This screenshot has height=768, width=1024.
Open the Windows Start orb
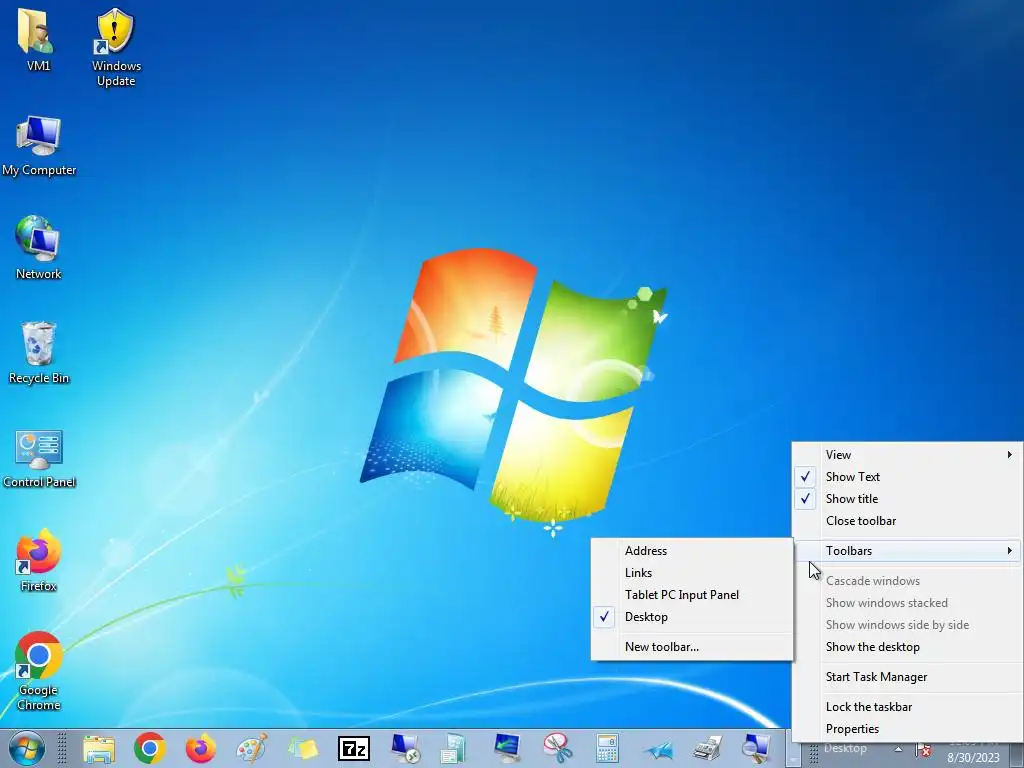tap(26, 748)
